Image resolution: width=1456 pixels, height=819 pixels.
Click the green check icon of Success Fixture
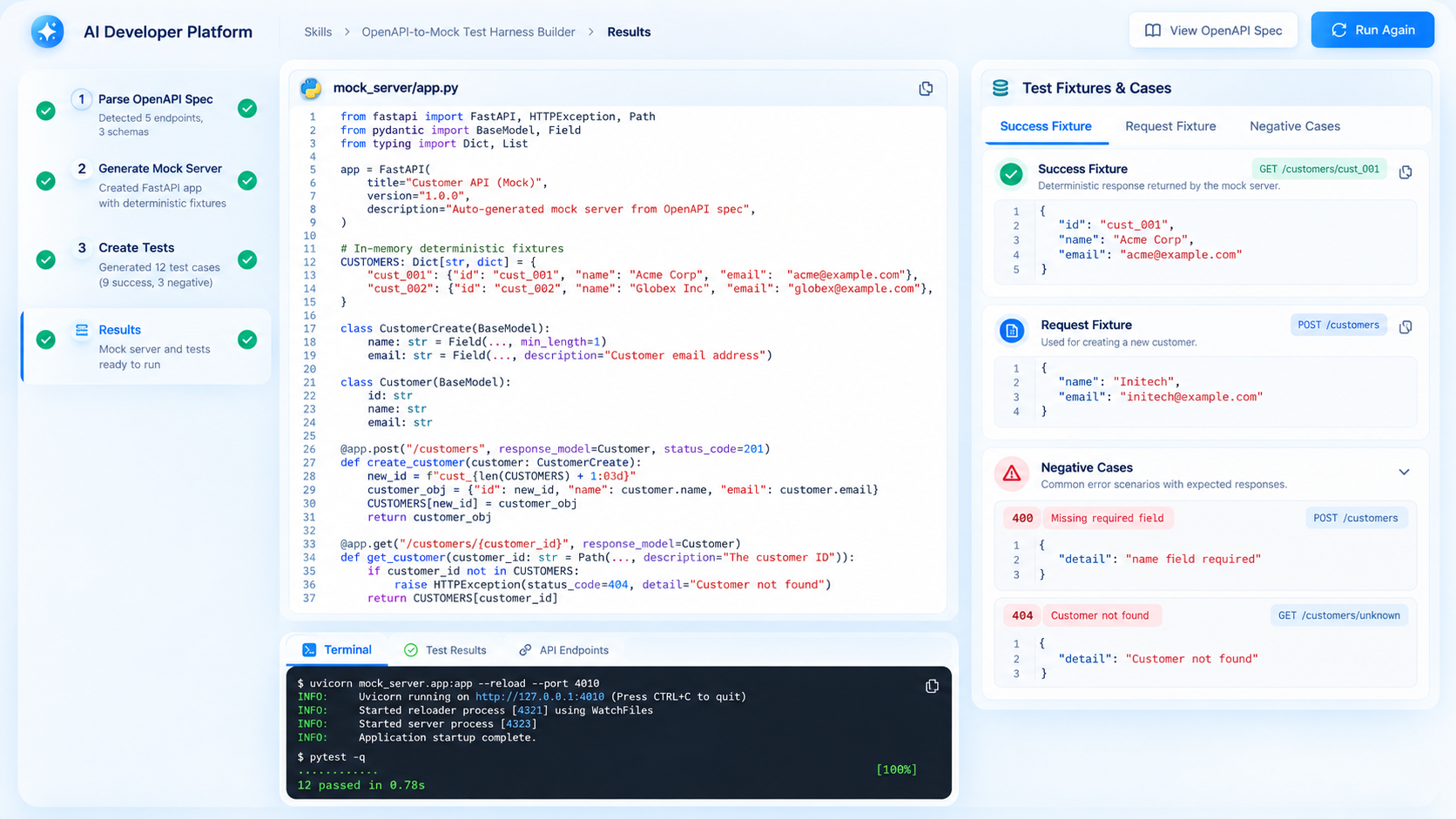click(1011, 174)
